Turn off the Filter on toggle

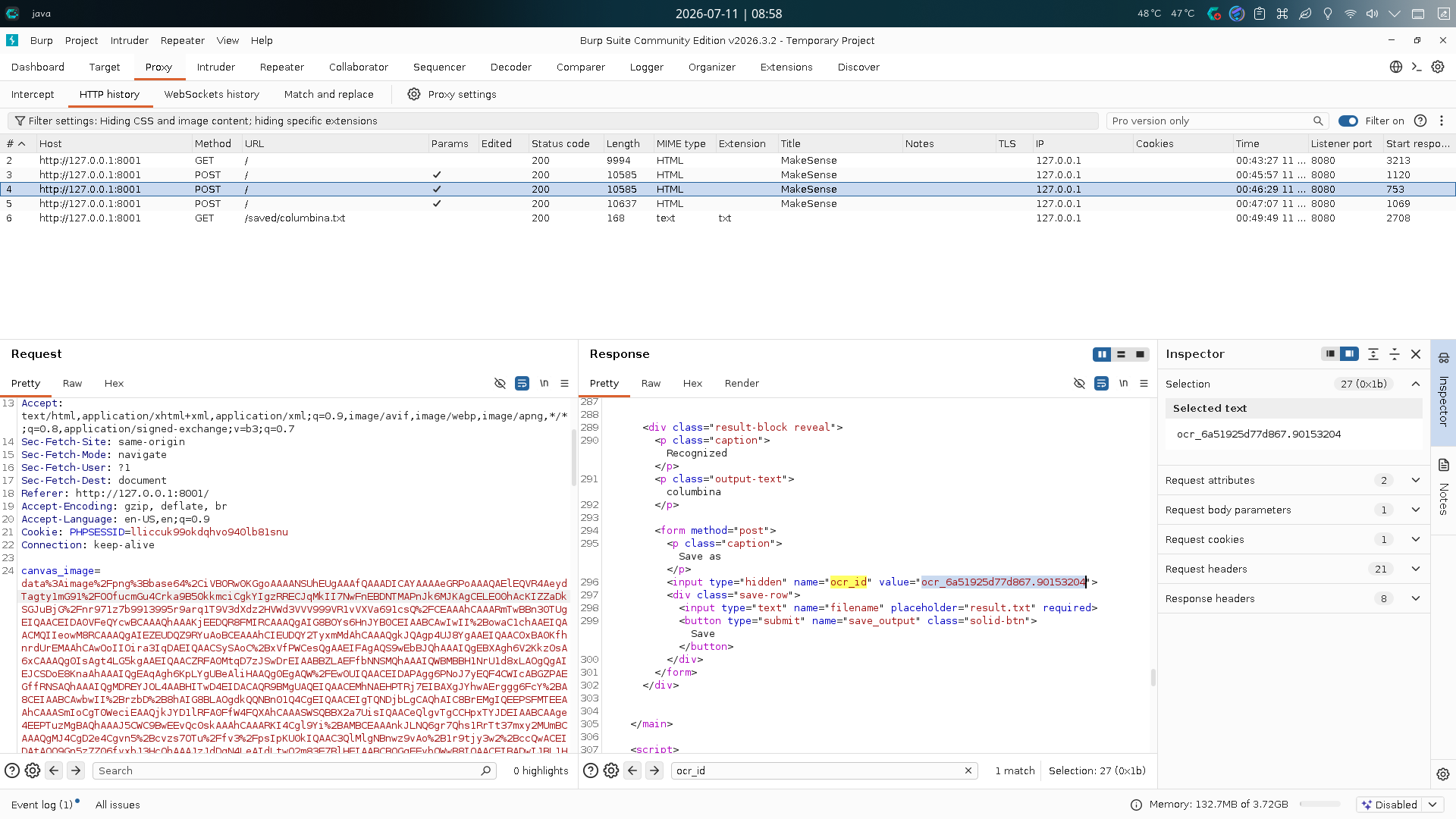1348,121
